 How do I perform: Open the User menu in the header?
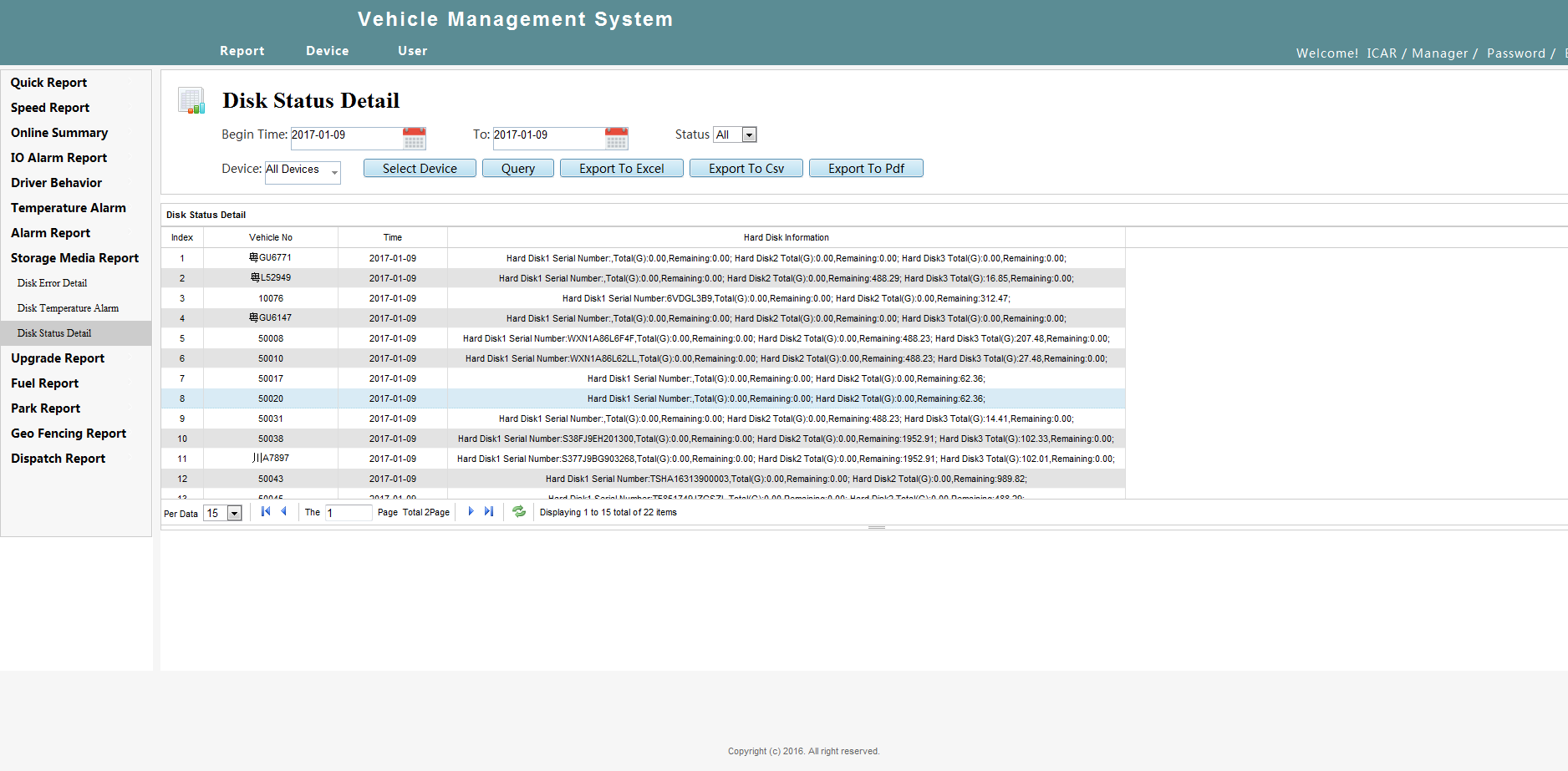click(x=412, y=51)
